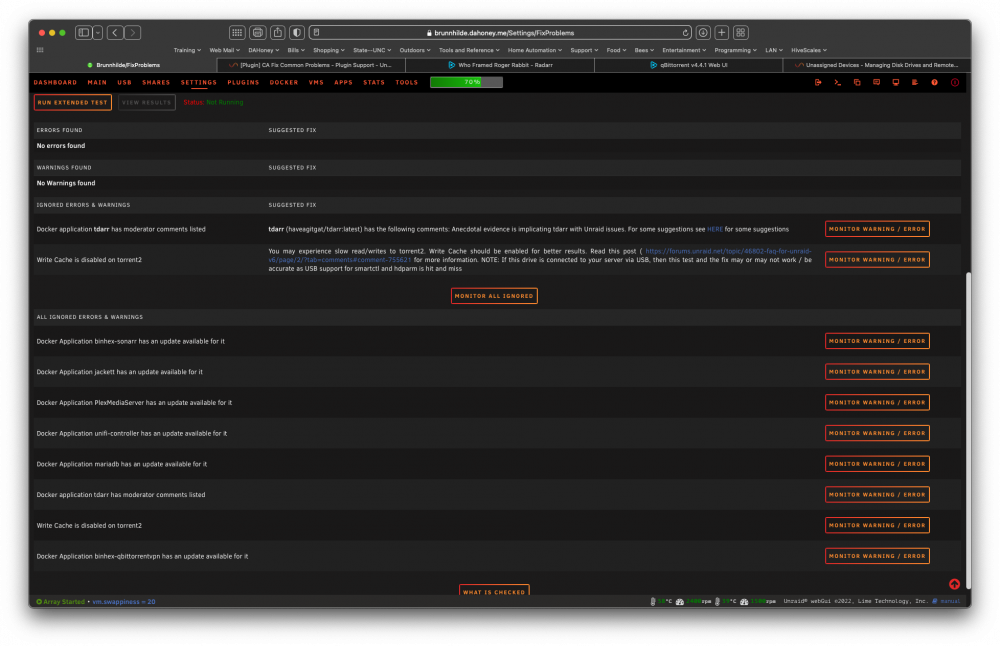The width and height of the screenshot is (1000, 646).
Task: Click the Safari address bar field
Action: (x=501, y=33)
